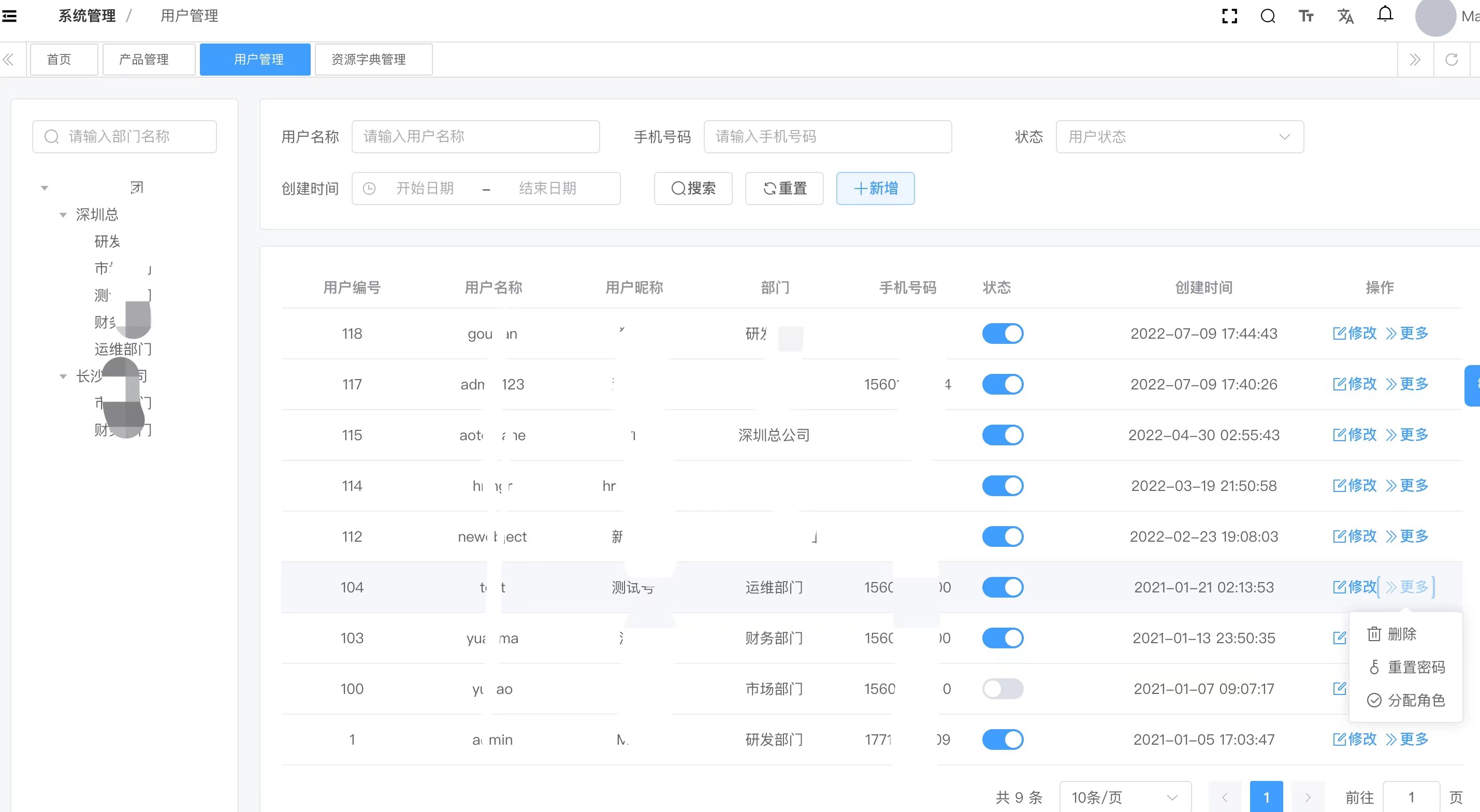1480x812 pixels.
Task: Click the 请输入部门名称 search field
Action: (124, 137)
